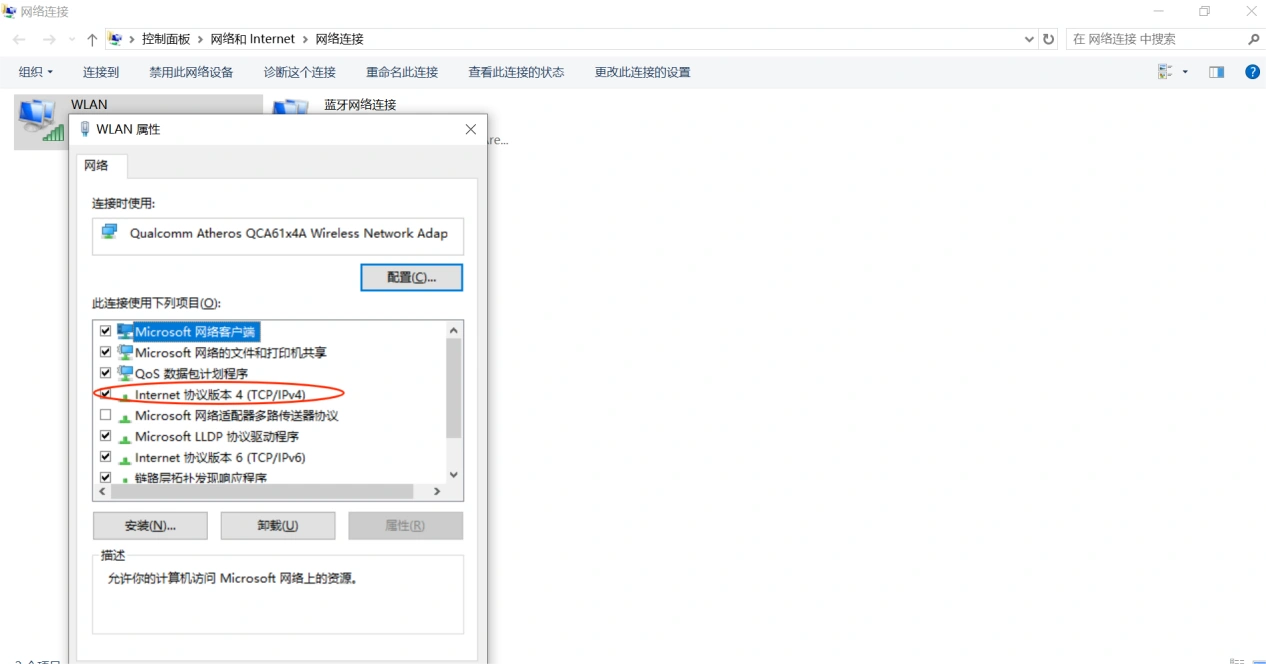Viewport: 1266px width, 664px height.
Task: Click the 卸载 button
Action: [x=277, y=525]
